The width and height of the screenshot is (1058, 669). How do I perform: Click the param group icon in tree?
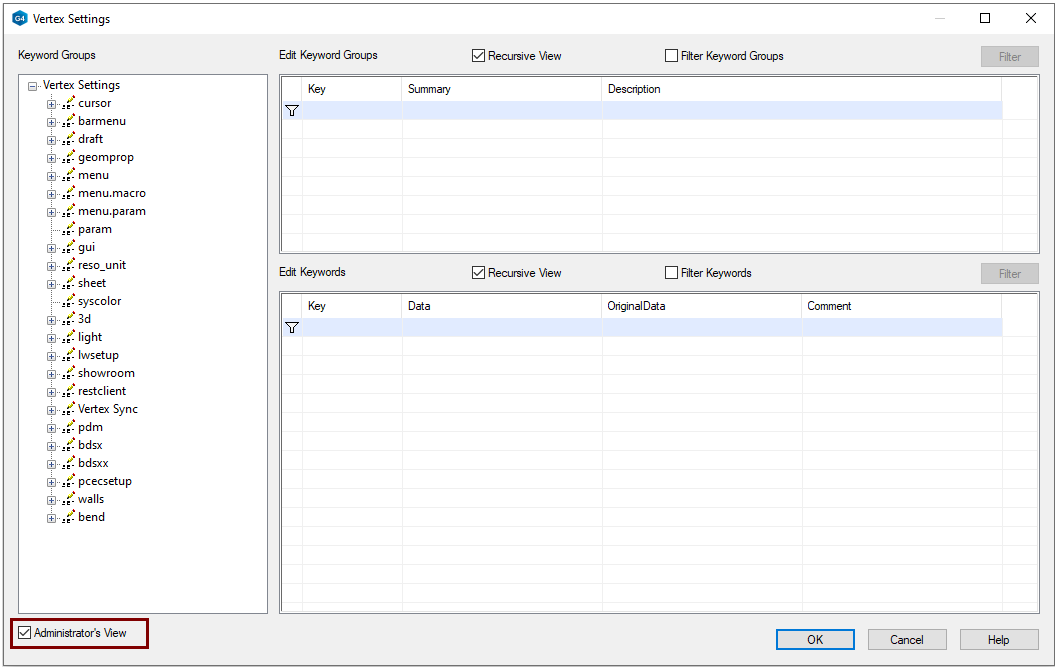click(69, 229)
